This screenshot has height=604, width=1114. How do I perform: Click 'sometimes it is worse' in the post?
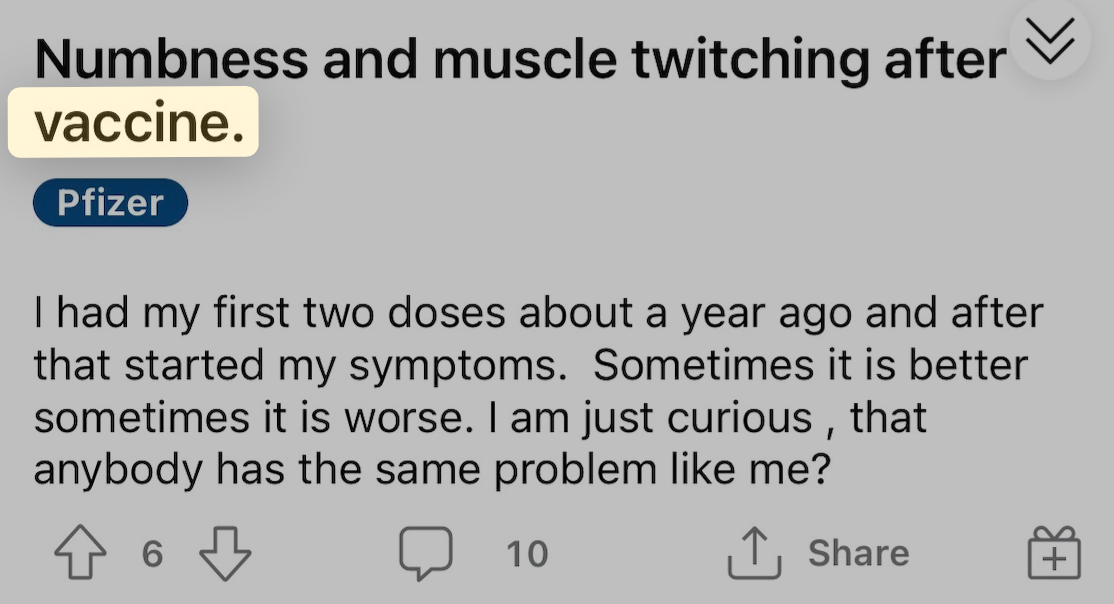tap(254, 418)
